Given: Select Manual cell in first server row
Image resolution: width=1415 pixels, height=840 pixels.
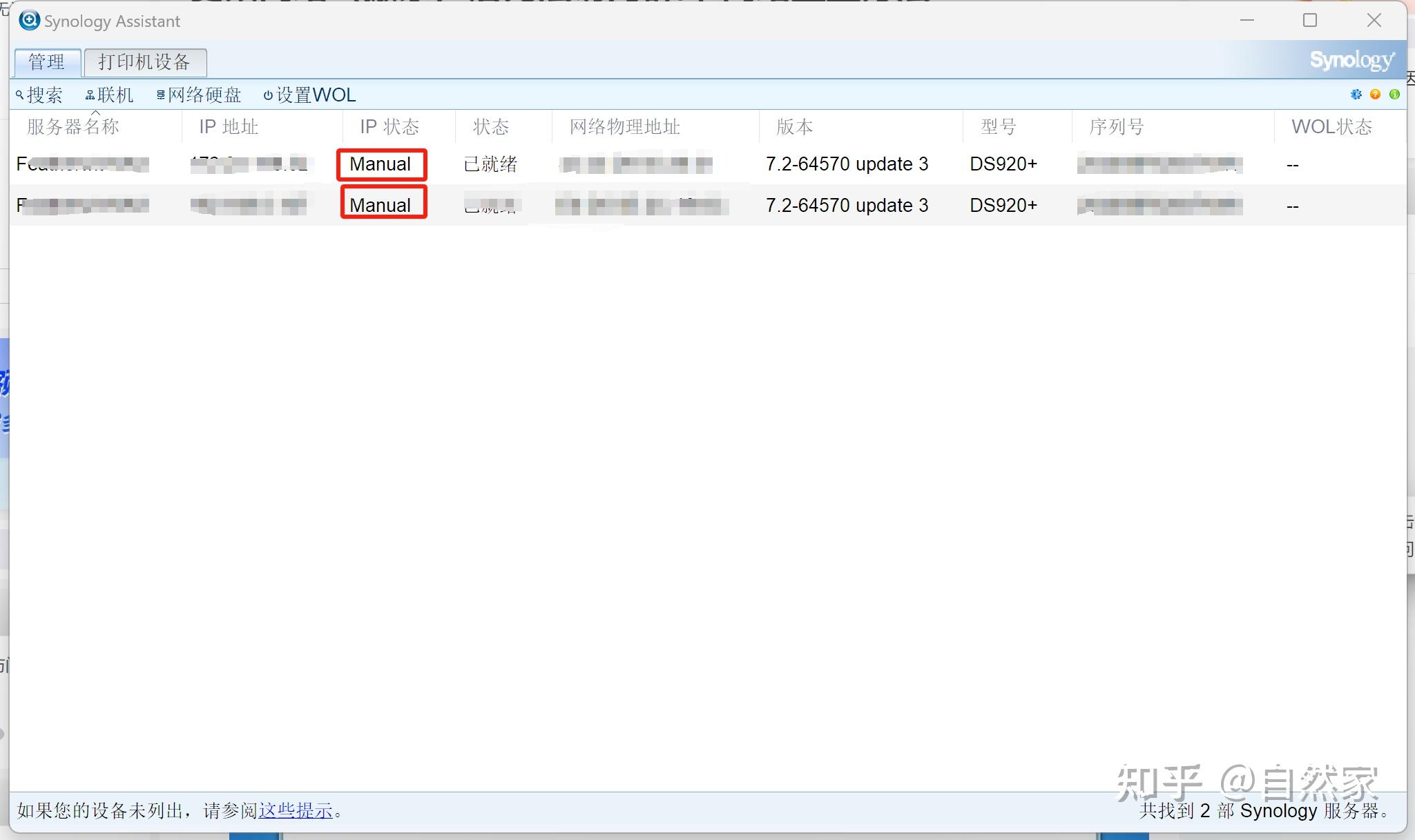Looking at the screenshot, I should [381, 164].
